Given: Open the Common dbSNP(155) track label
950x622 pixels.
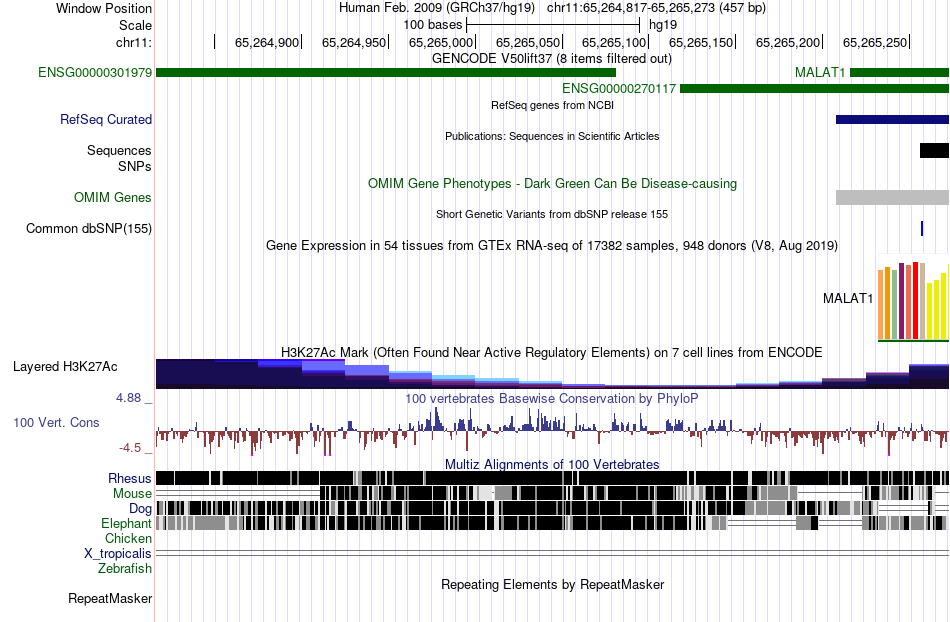Looking at the screenshot, I should click(x=89, y=228).
